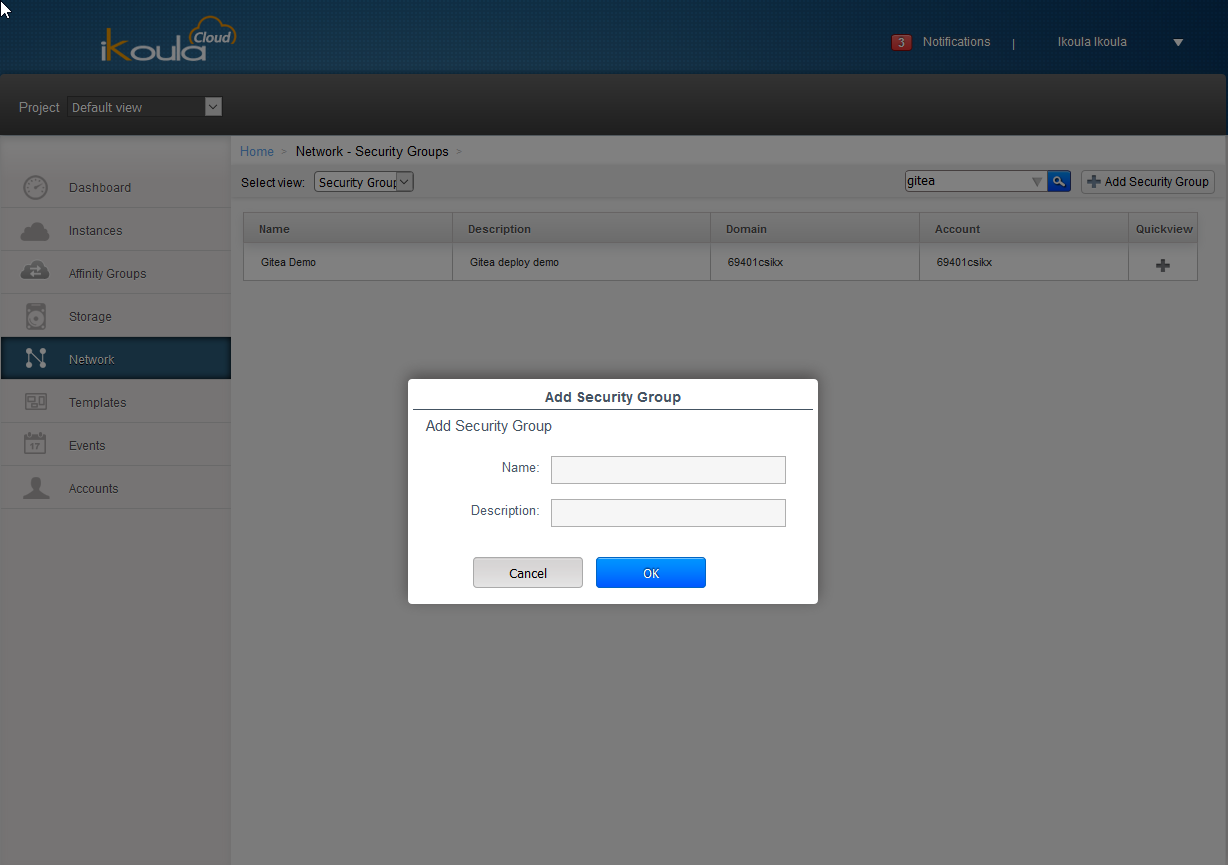Click the Dashboard gauge icon
The image size is (1228, 865).
(x=35, y=187)
